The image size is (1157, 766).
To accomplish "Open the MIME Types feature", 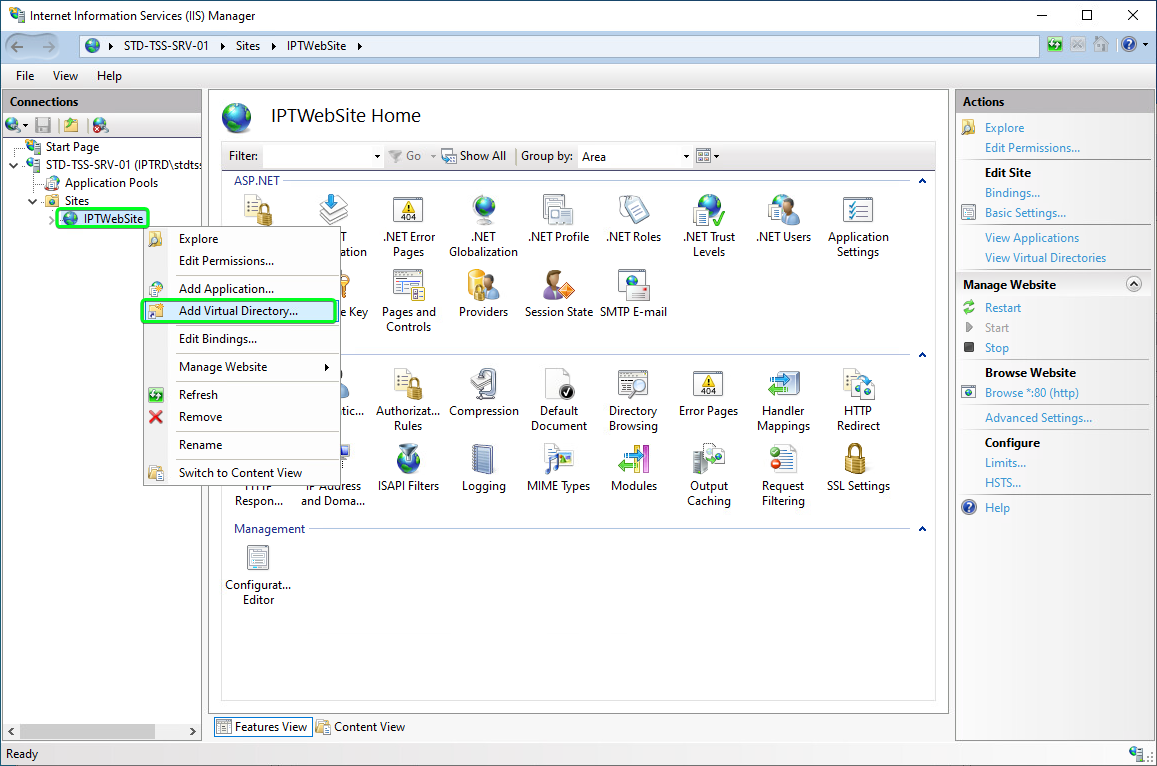I will [559, 469].
